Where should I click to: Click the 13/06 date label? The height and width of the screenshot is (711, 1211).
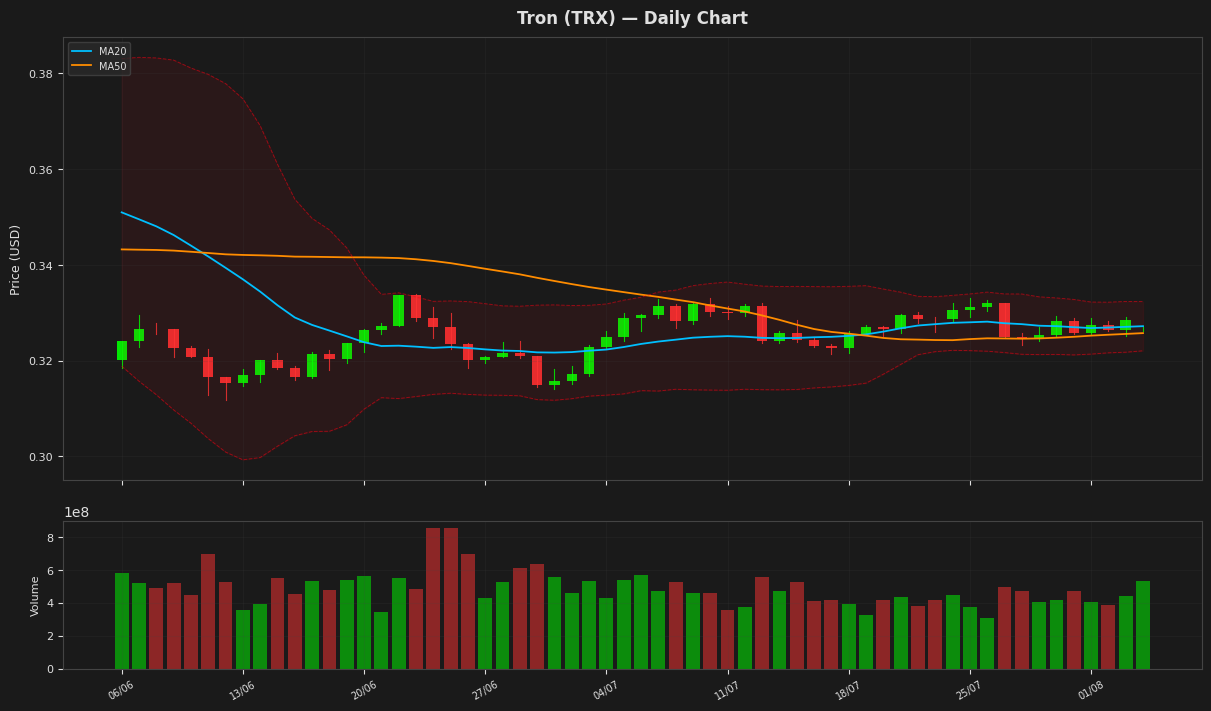pyautogui.click(x=242, y=690)
